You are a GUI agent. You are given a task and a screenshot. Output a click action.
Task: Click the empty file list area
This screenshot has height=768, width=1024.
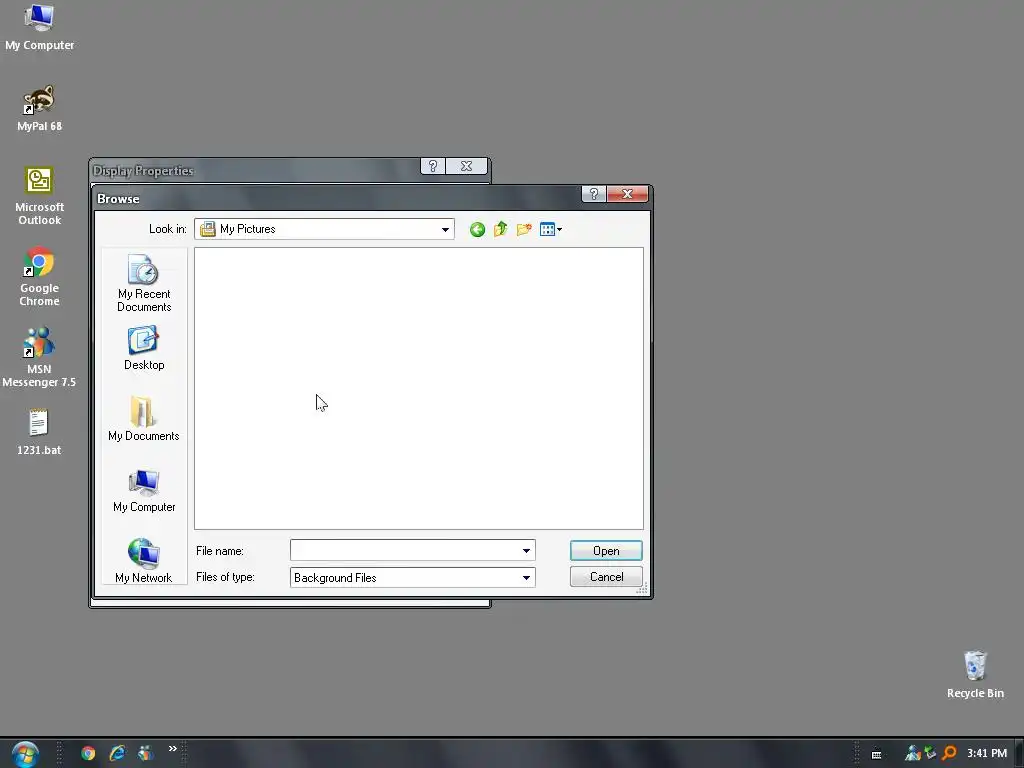click(x=419, y=388)
